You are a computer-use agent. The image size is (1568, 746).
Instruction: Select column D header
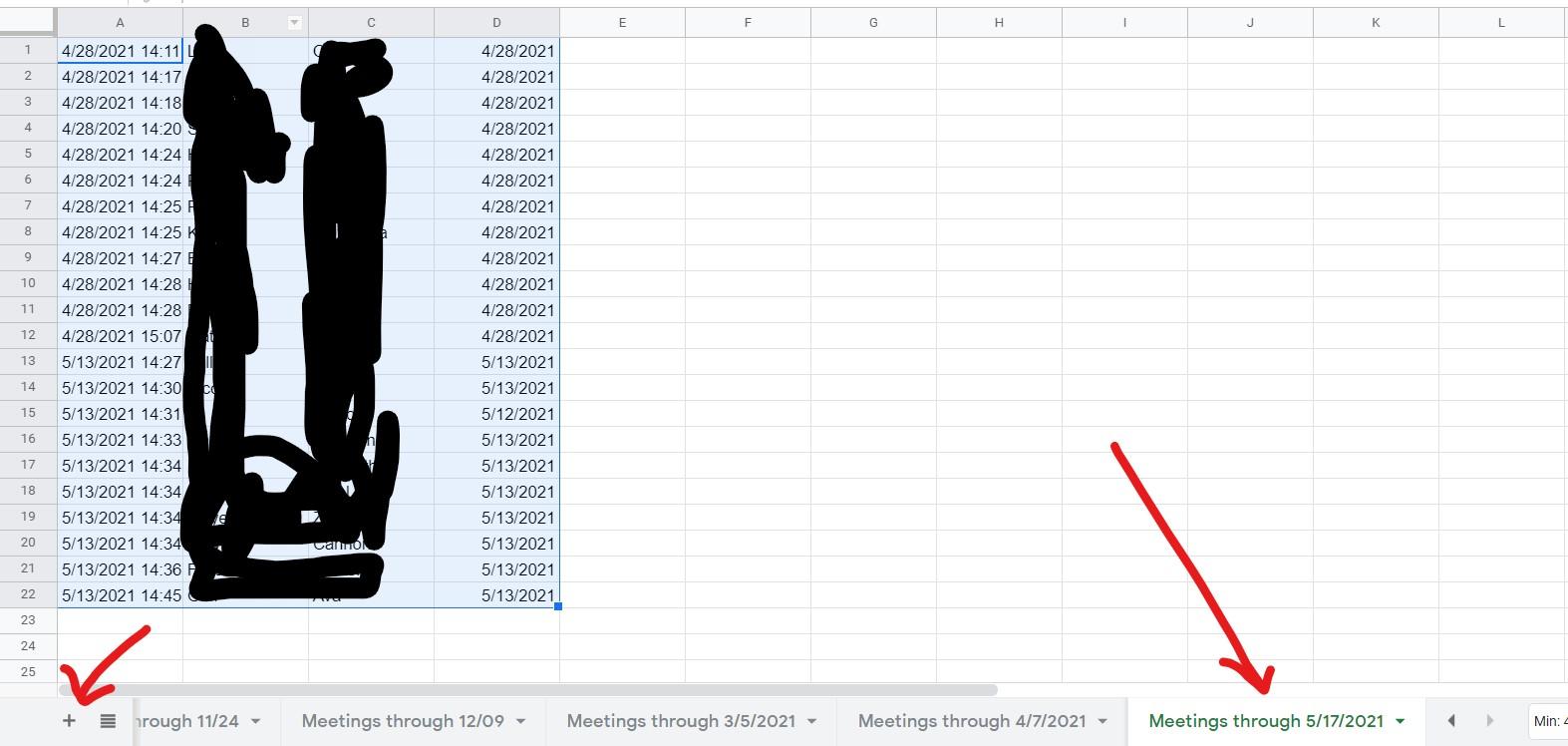click(496, 23)
